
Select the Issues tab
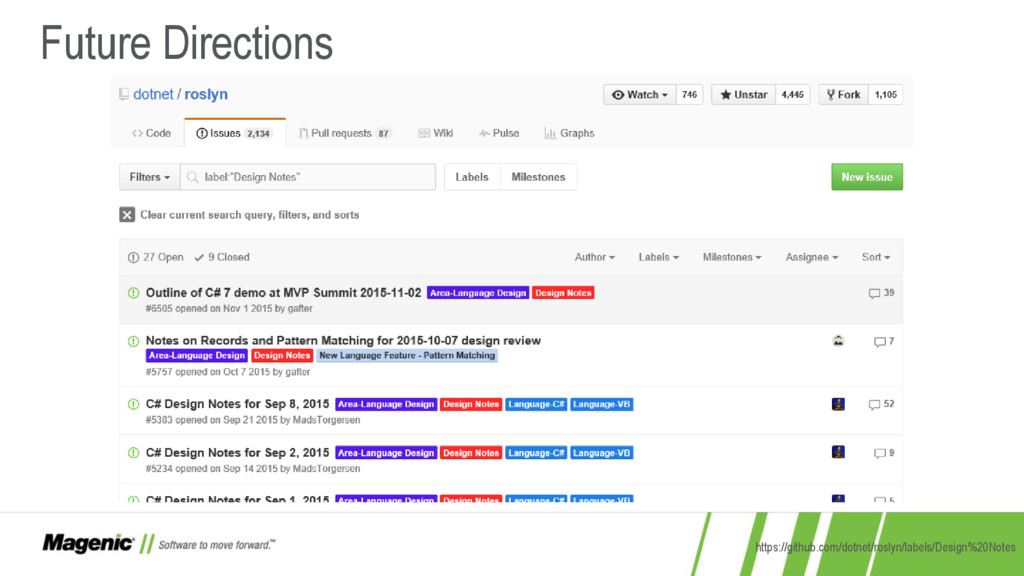235,133
